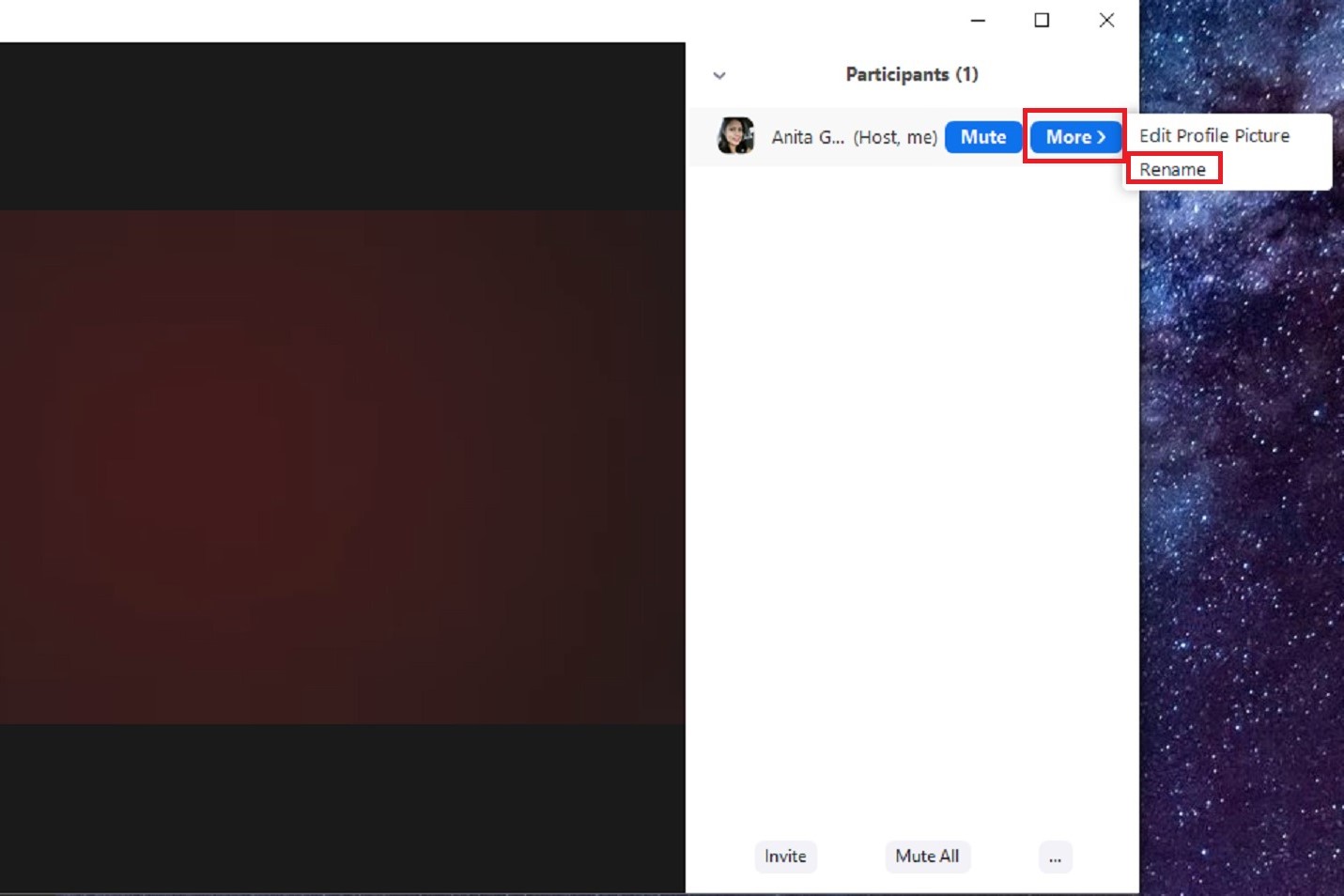The width and height of the screenshot is (1344, 896).
Task: Mute Anita G. in participants list
Action: pyautogui.click(x=983, y=137)
